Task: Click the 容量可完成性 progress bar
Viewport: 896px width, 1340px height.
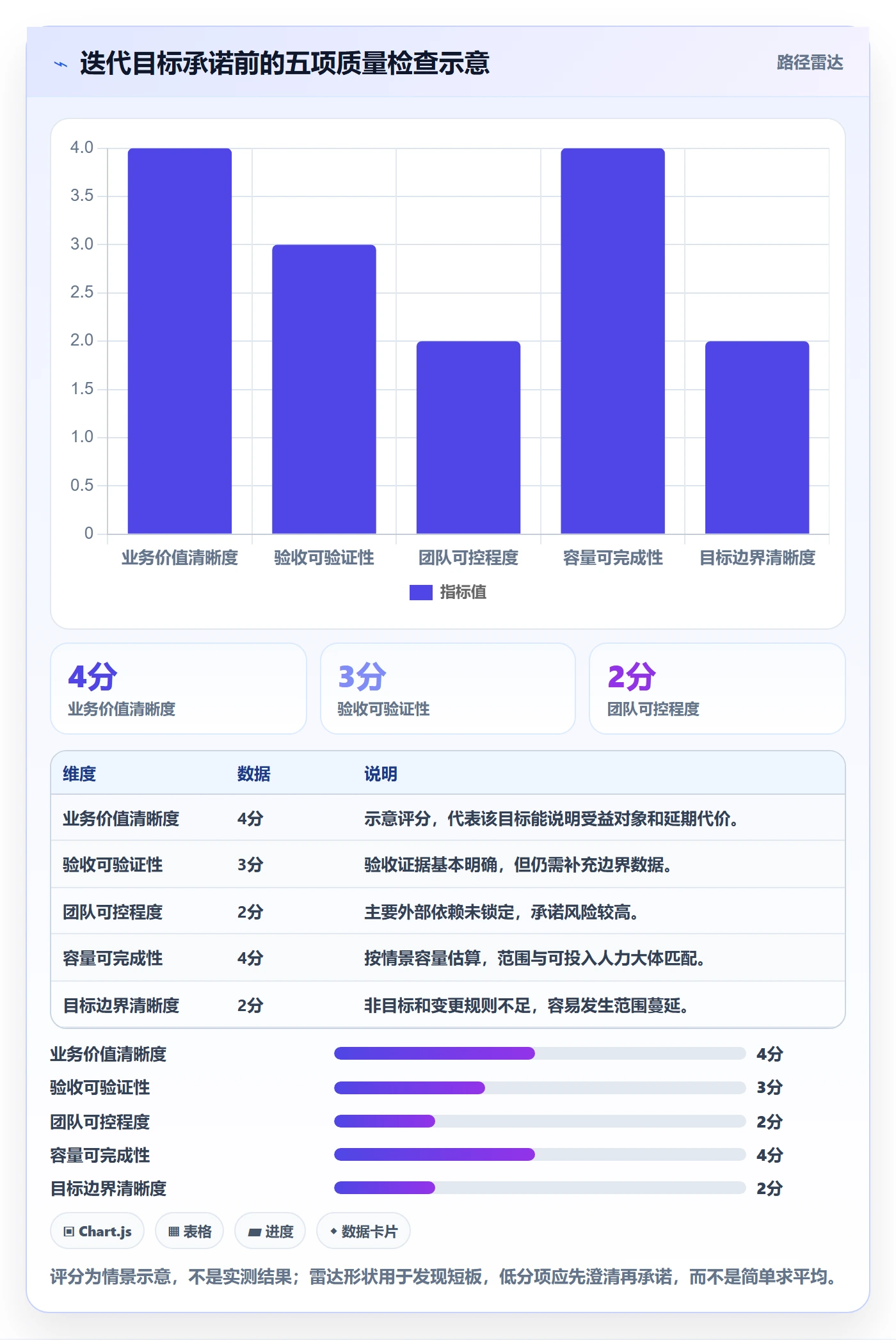Action: (540, 1154)
